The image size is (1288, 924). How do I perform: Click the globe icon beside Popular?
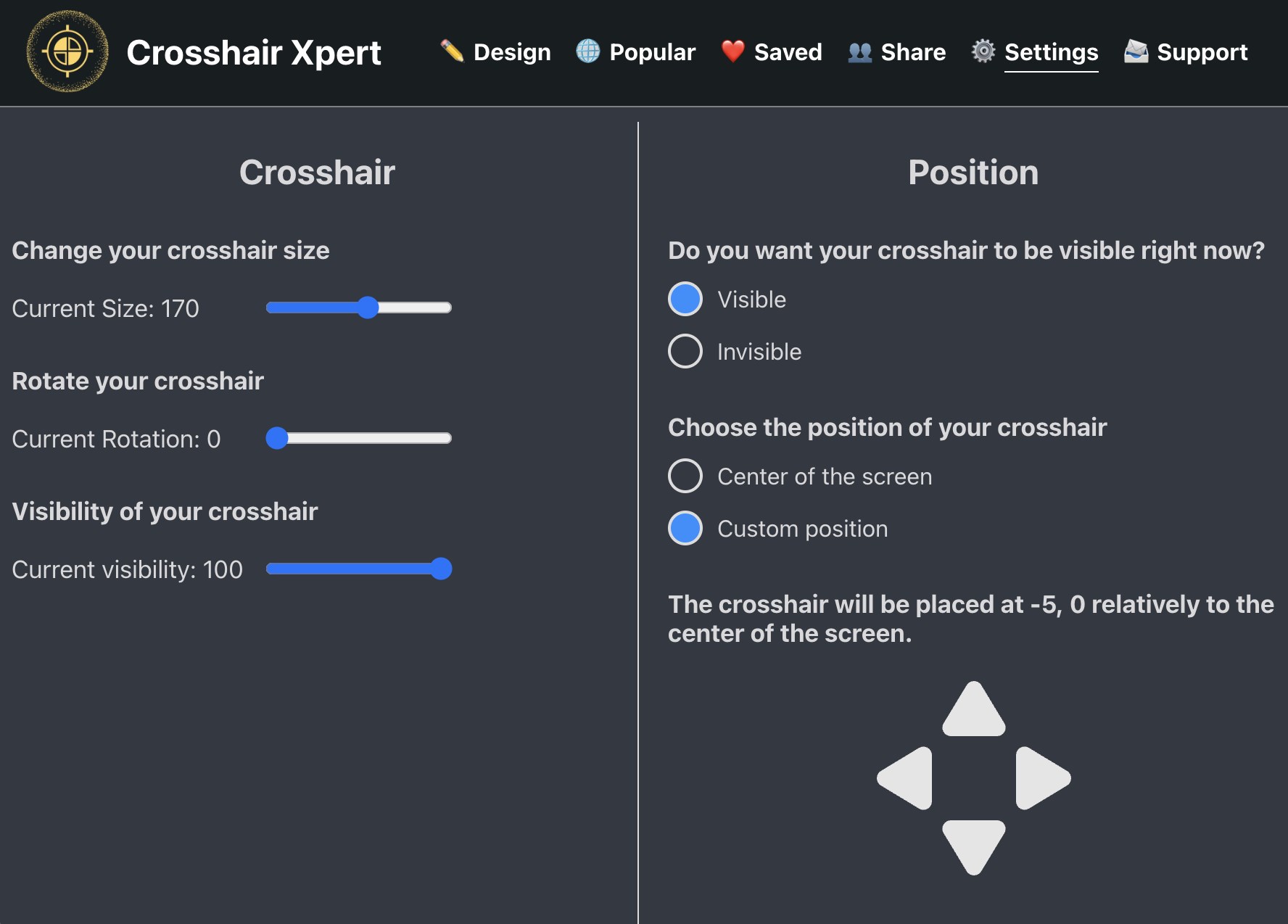588,51
